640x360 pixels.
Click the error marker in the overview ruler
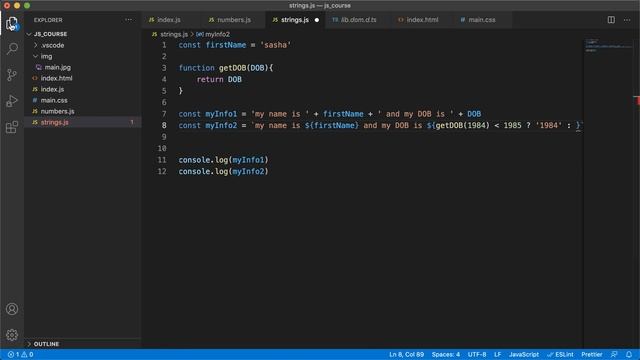[x=636, y=100]
